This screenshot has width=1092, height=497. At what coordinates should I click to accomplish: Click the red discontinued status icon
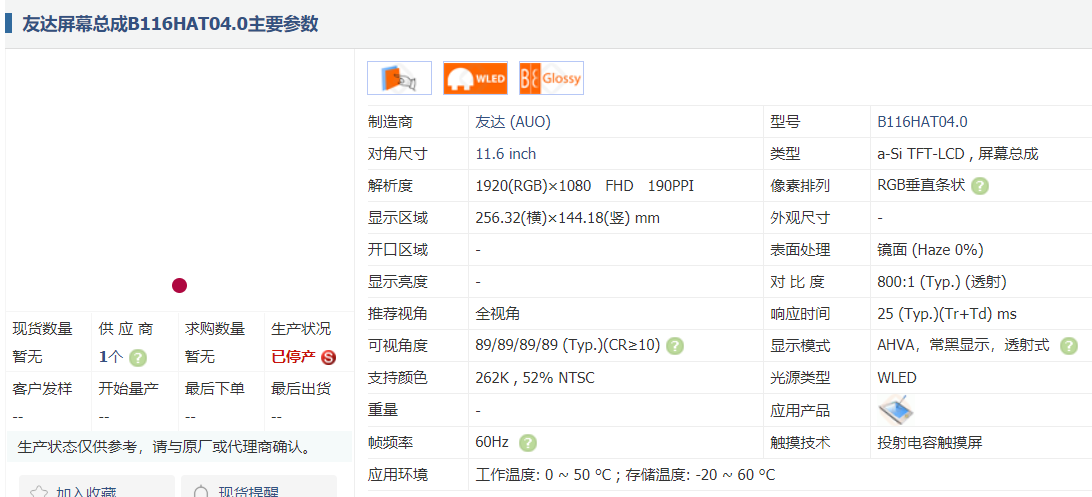329,358
